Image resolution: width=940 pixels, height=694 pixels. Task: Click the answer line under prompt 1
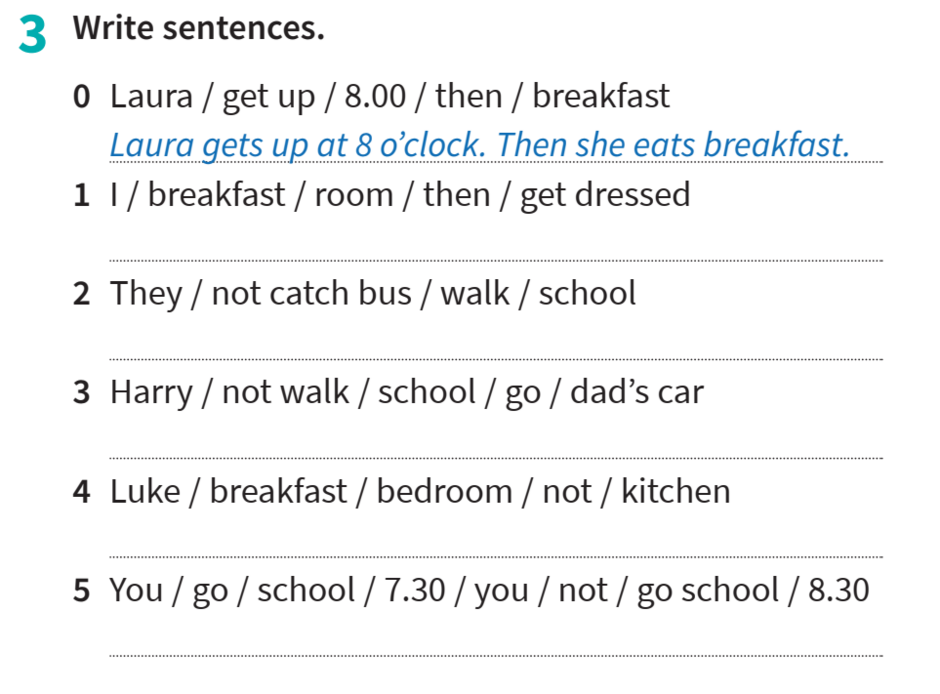tap(496, 261)
